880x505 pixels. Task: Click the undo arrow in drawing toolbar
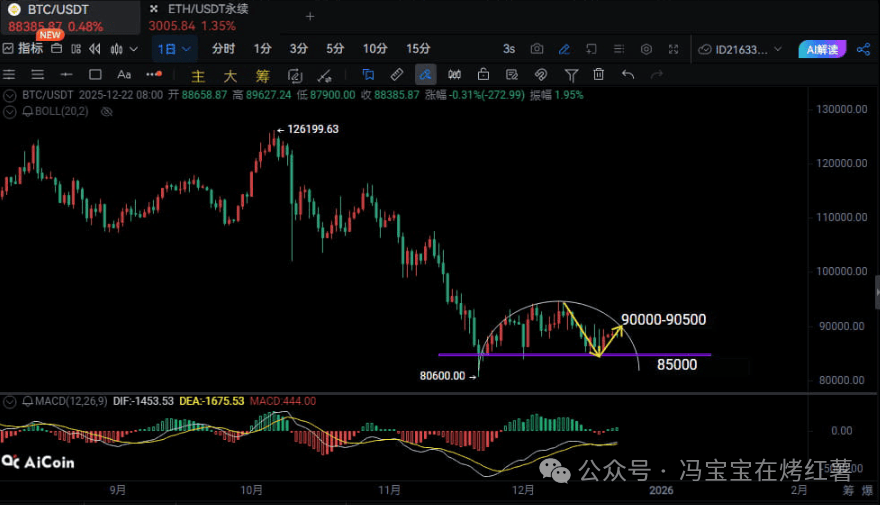click(x=628, y=74)
